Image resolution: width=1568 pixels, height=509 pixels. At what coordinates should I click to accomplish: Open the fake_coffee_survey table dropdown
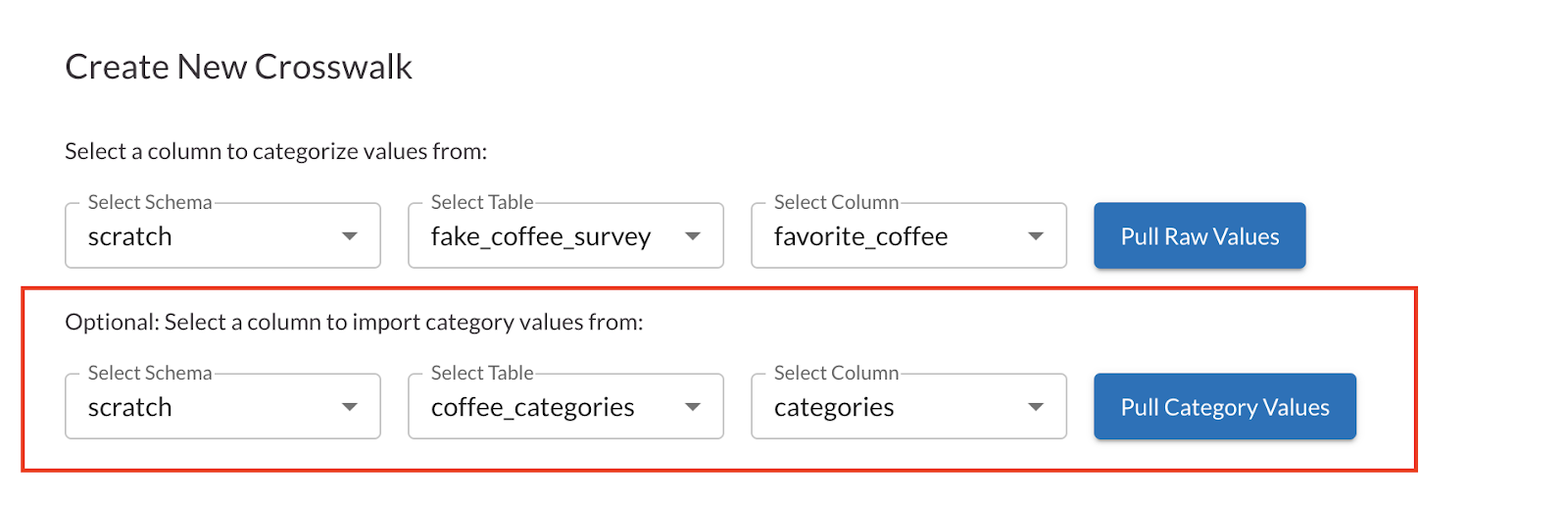click(x=564, y=236)
